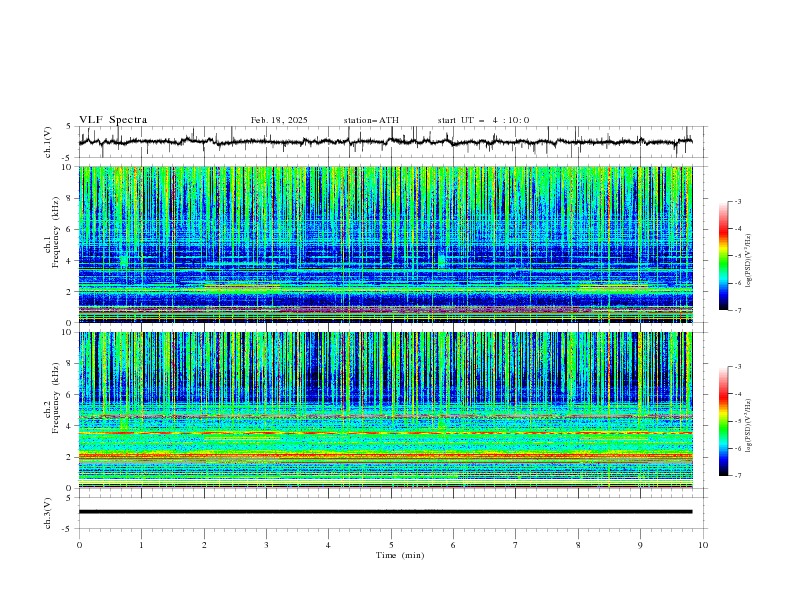
Task: Click time axis tick label "1"
Action: 141,545
